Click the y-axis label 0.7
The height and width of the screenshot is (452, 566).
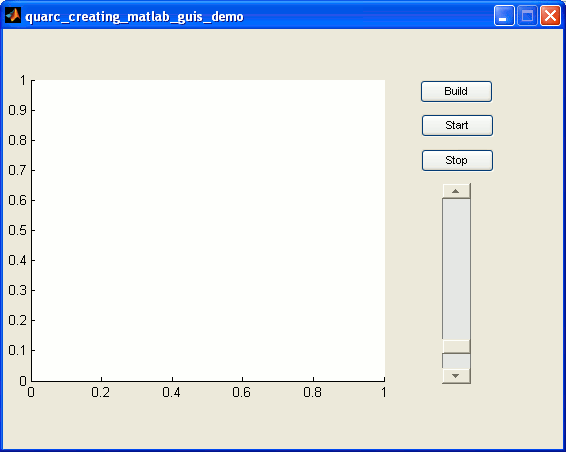18,170
